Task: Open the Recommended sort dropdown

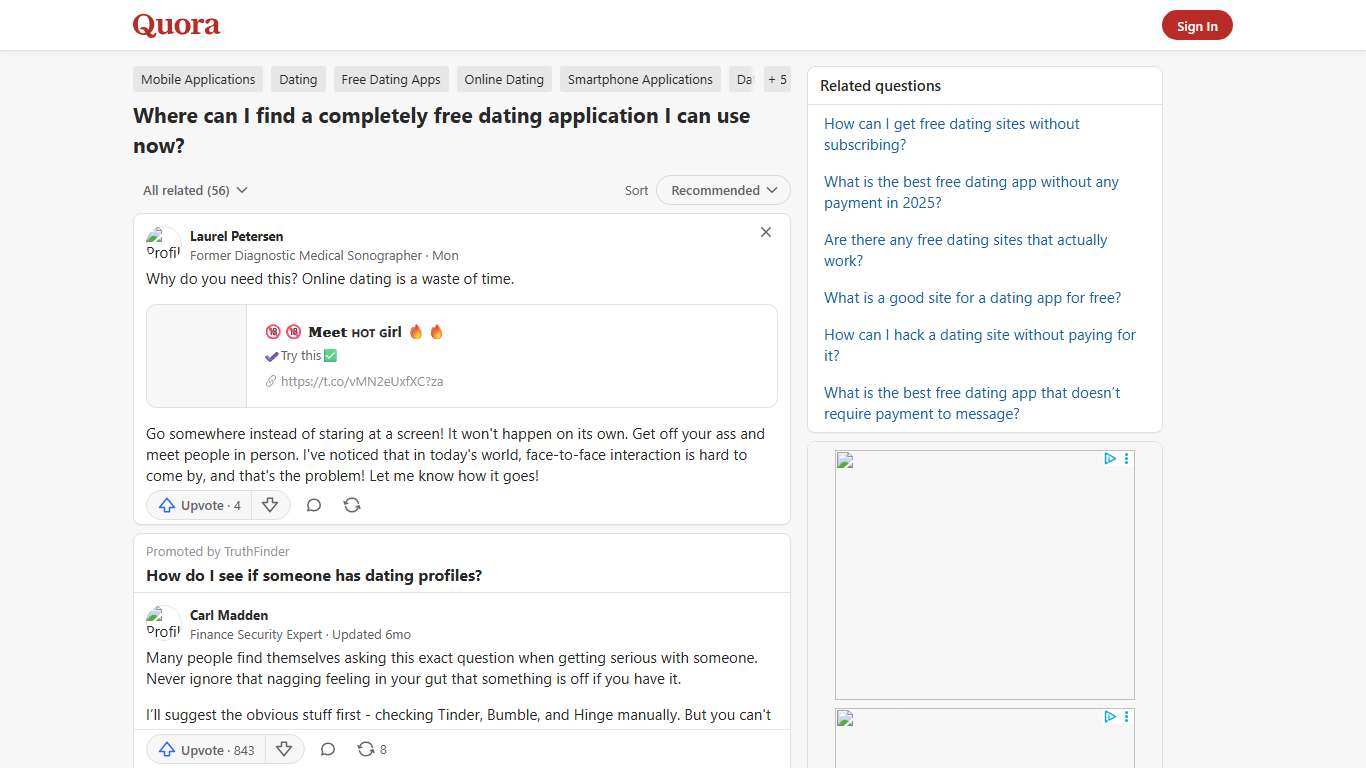Action: (722, 190)
